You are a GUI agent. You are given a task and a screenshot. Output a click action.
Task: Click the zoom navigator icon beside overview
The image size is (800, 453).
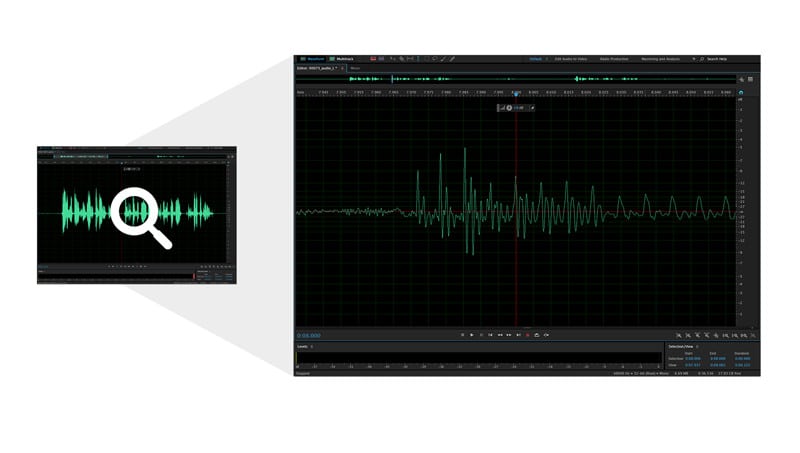[742, 79]
